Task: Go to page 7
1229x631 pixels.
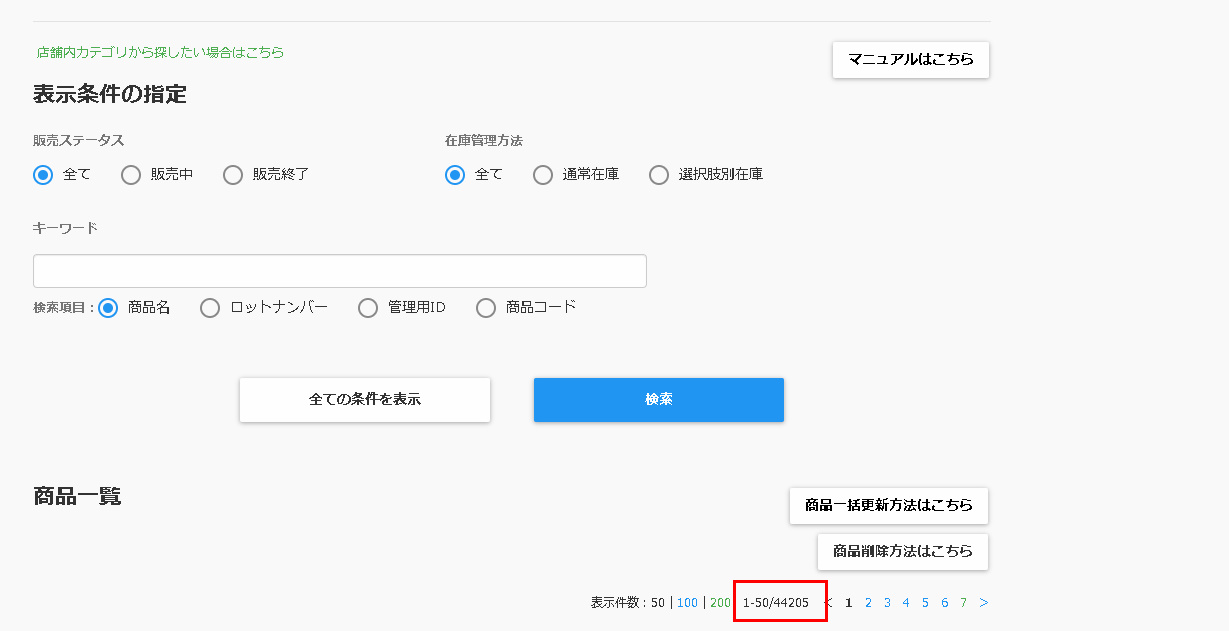Action: click(963, 603)
